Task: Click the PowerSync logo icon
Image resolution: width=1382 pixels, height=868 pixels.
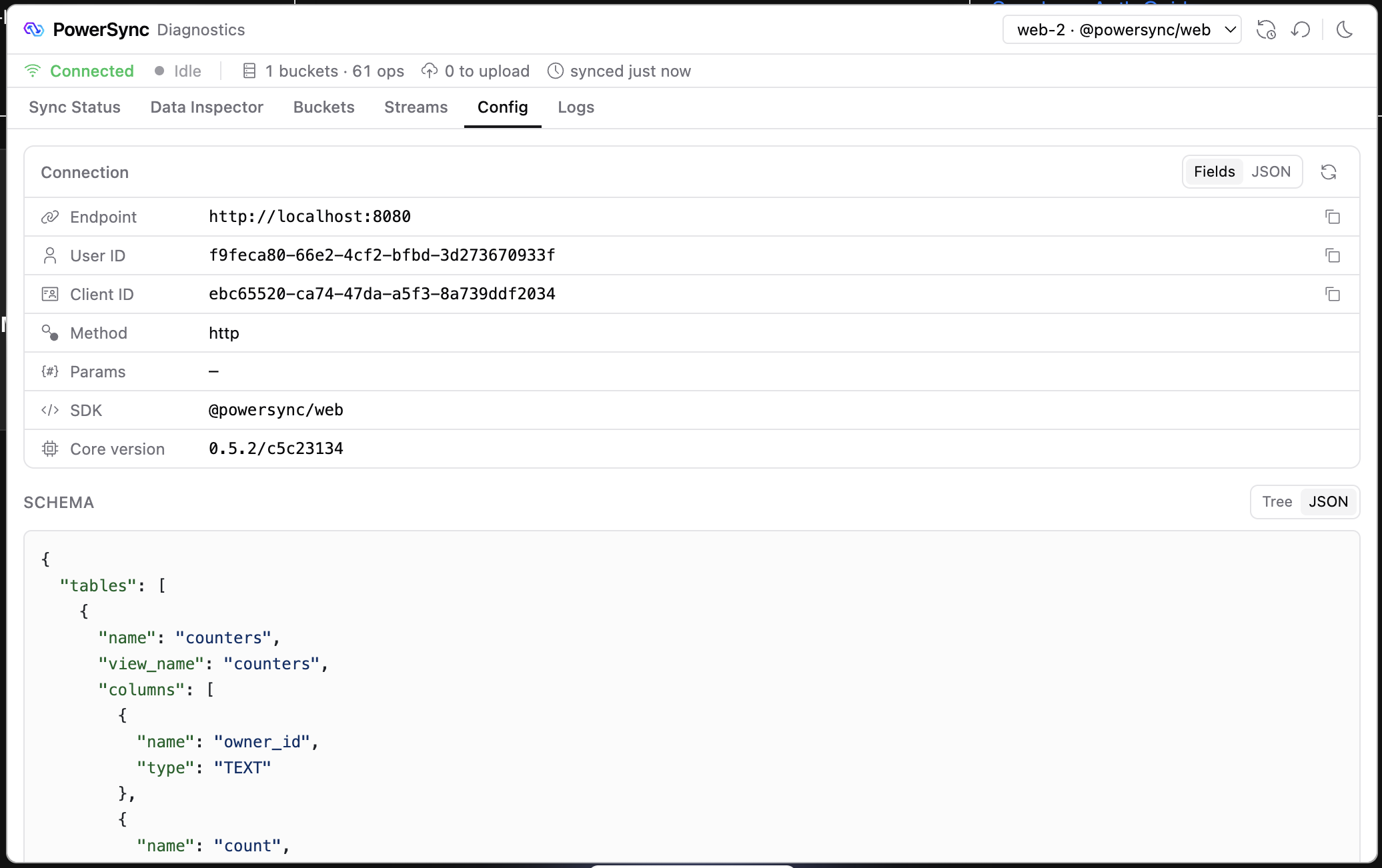Action: pos(33,30)
